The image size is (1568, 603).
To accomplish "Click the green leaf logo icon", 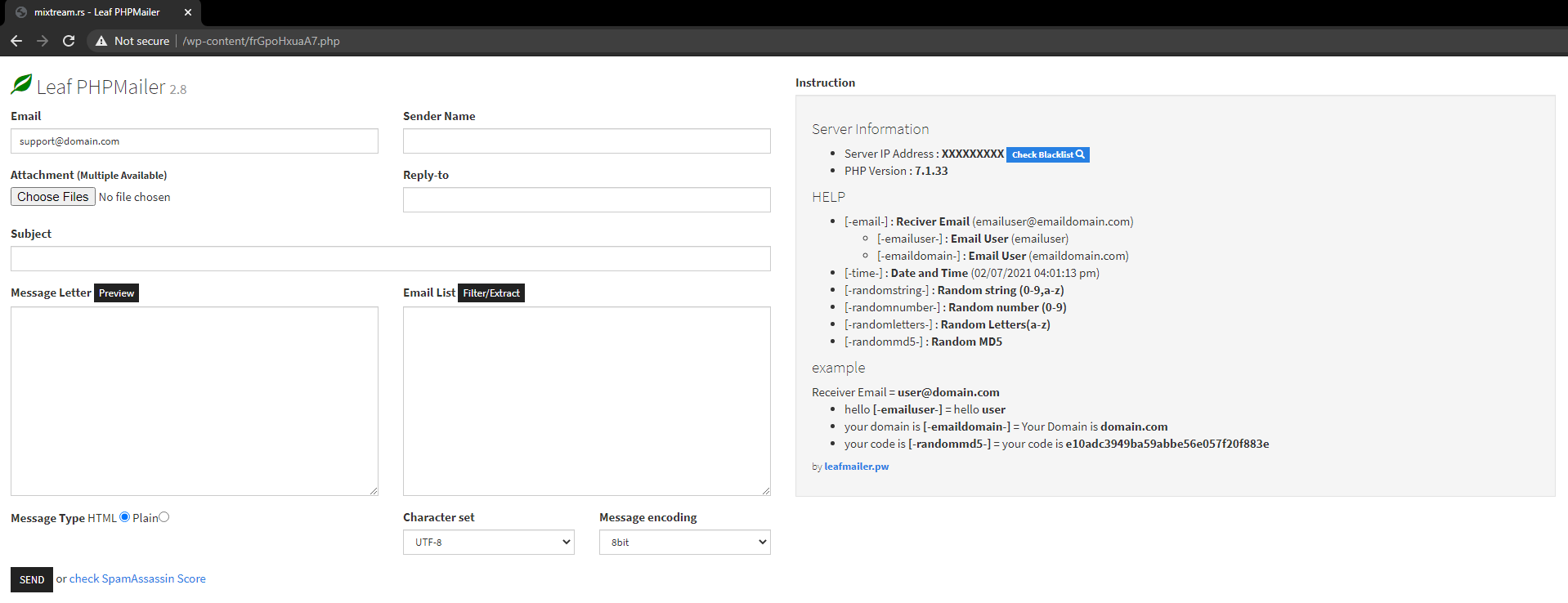I will [21, 84].
